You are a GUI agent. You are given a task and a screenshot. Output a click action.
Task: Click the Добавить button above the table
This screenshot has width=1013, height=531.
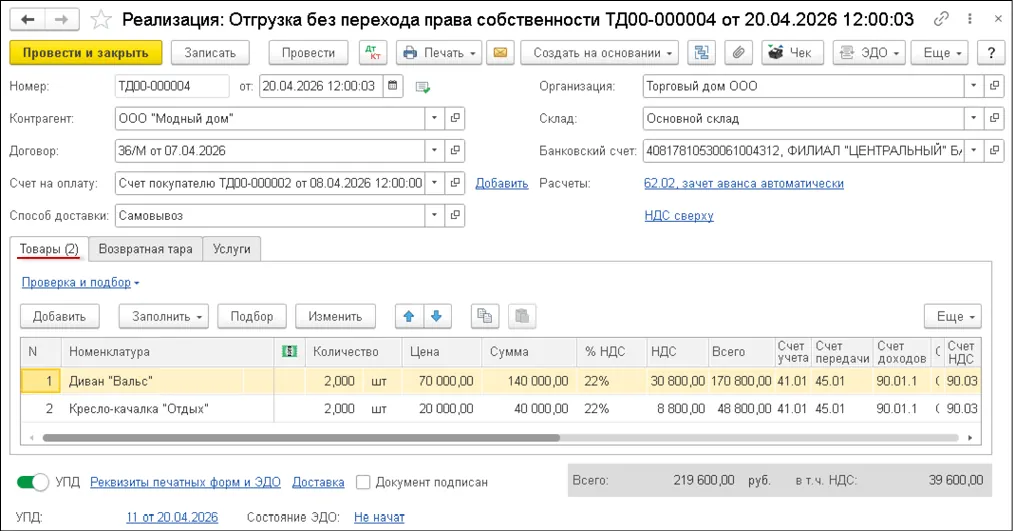tap(59, 316)
